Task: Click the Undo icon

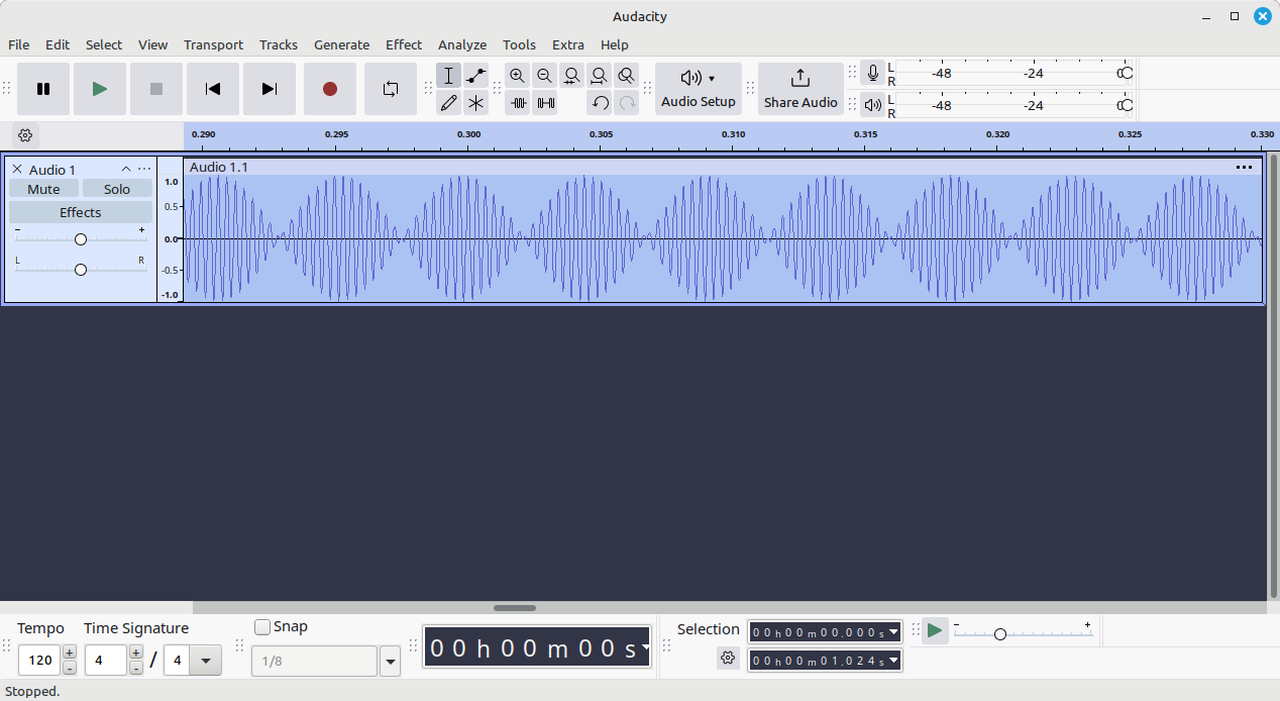Action: [599, 102]
